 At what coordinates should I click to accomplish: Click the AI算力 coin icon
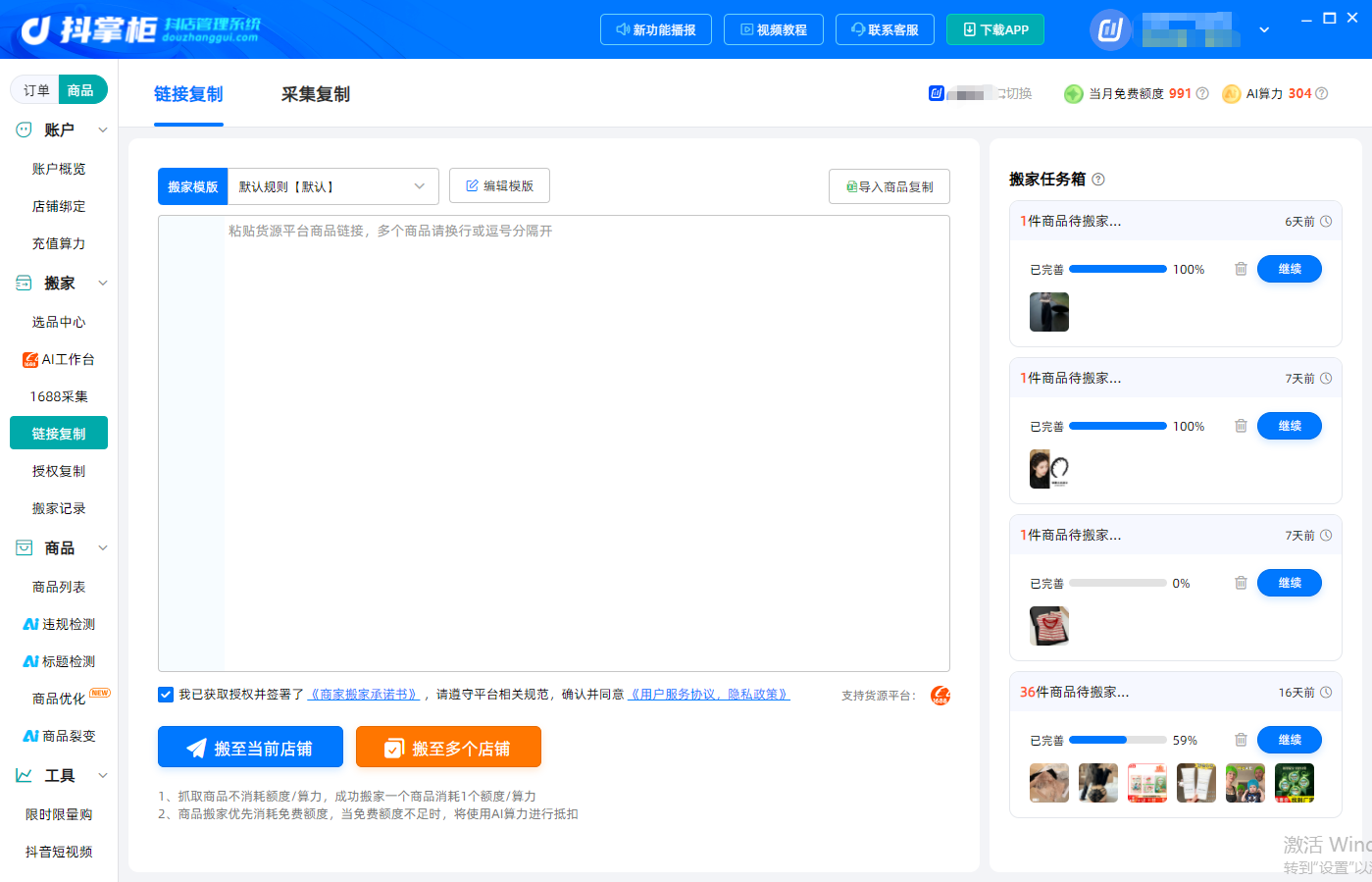1232,93
